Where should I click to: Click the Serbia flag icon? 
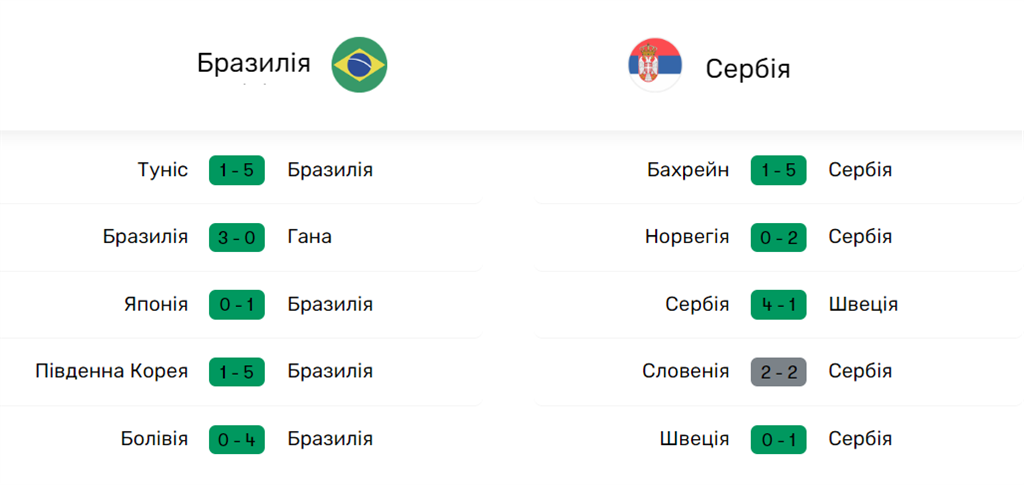point(655,65)
